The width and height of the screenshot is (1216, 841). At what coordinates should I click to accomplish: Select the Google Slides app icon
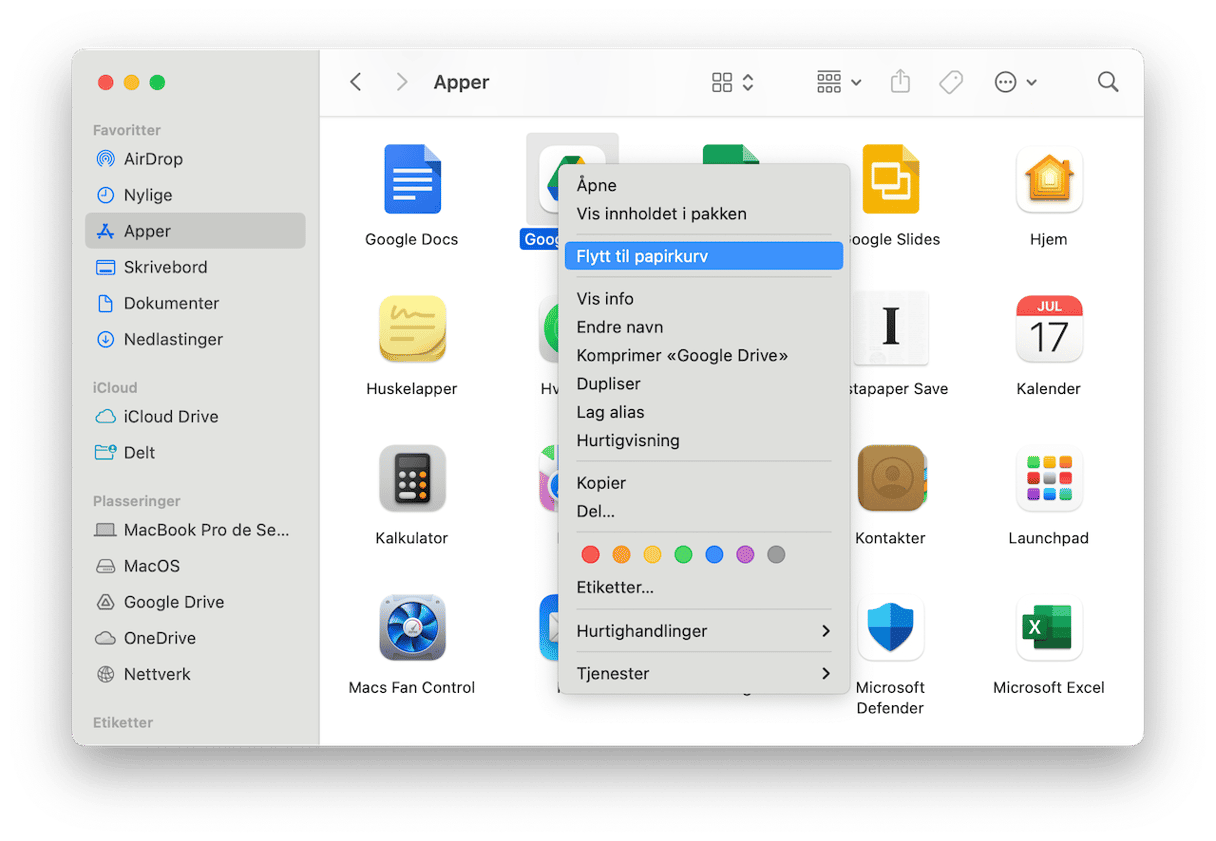click(x=890, y=180)
